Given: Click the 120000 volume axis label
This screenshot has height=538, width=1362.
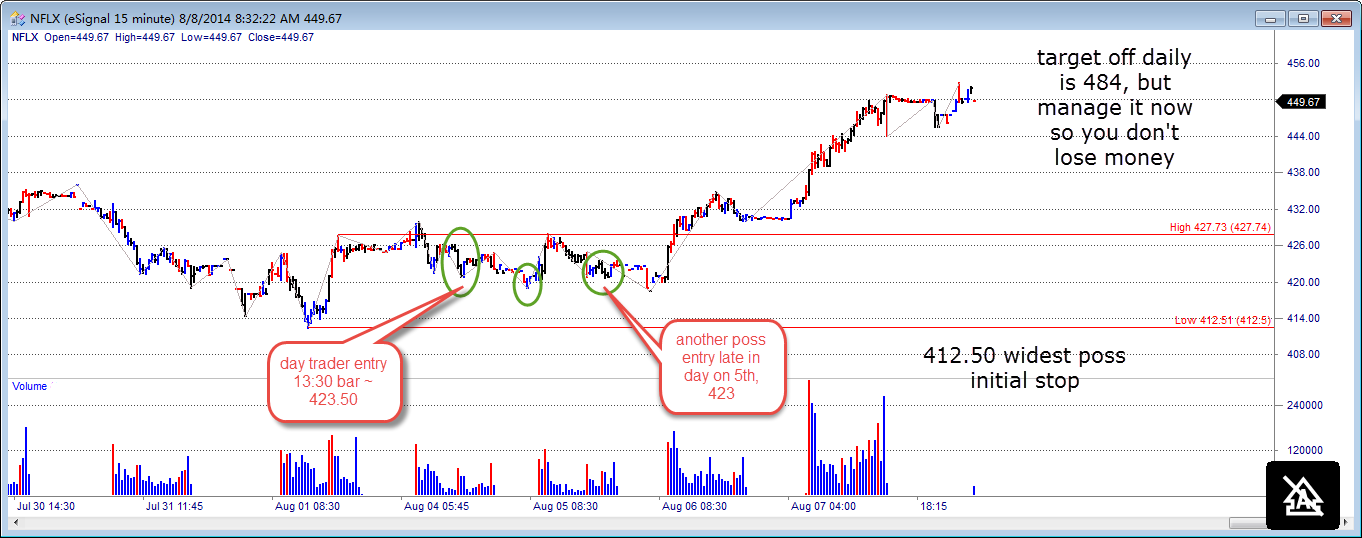Looking at the screenshot, I should 1304,450.
